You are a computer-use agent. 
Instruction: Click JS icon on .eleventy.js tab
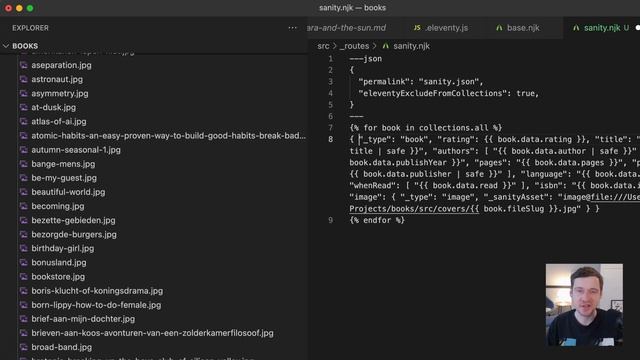pyautogui.click(x=417, y=28)
